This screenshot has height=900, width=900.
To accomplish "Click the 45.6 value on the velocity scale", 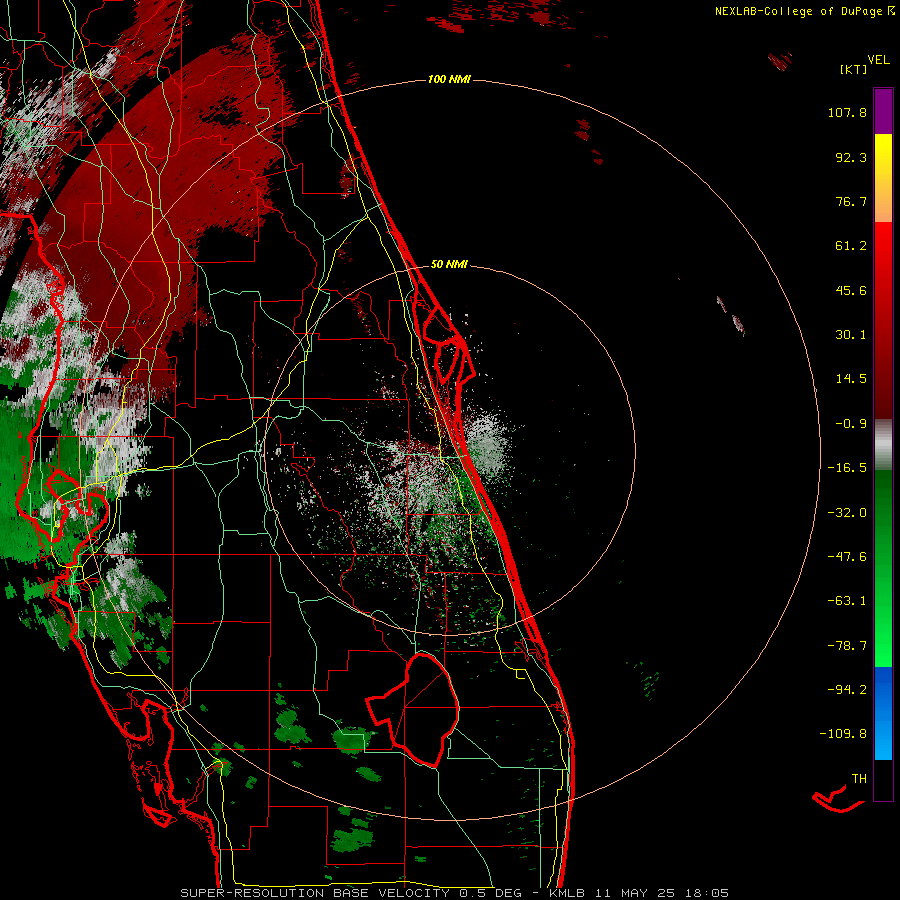I will pyautogui.click(x=851, y=290).
